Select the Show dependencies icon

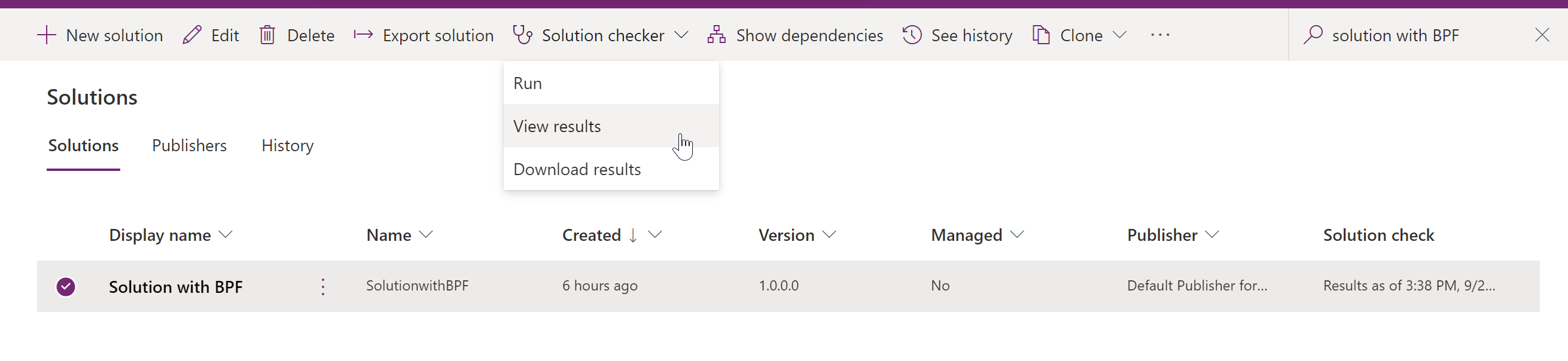(x=716, y=35)
